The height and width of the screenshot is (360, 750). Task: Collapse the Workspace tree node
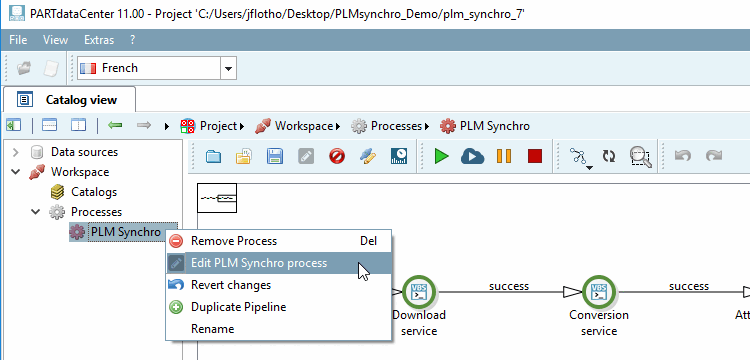pyautogui.click(x=16, y=172)
